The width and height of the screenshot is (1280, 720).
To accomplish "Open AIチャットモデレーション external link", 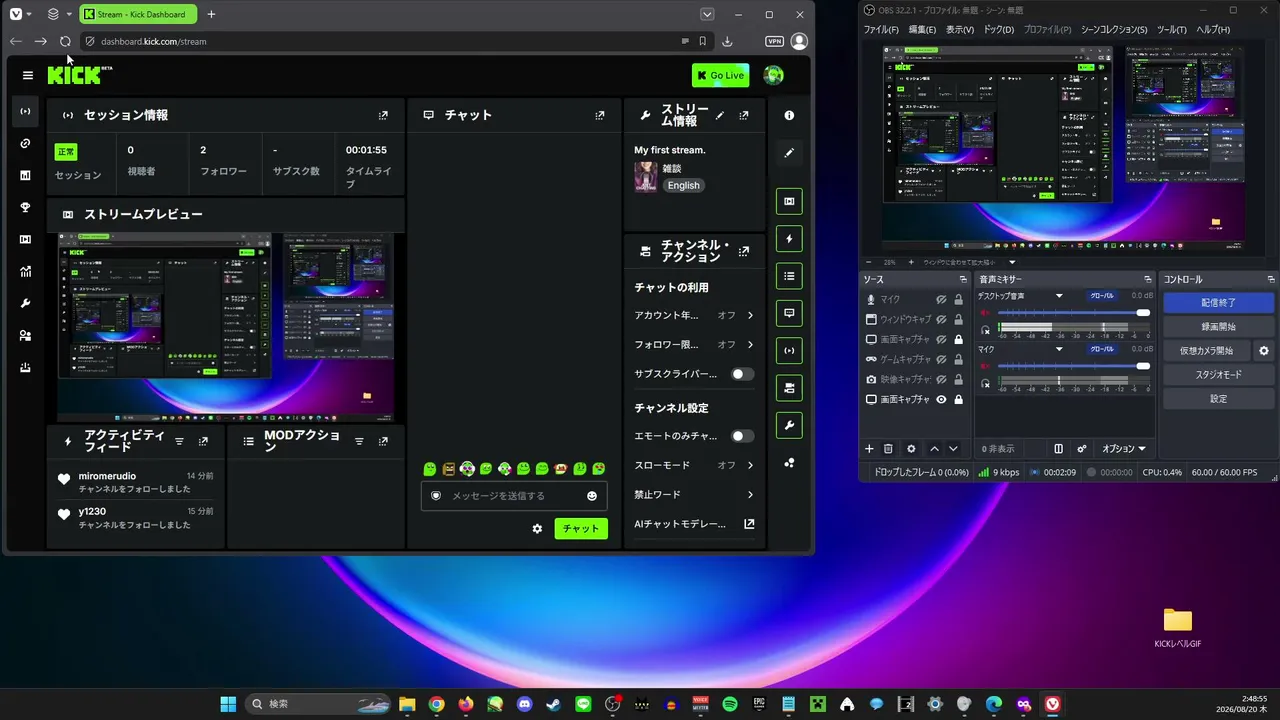I will coord(749,524).
